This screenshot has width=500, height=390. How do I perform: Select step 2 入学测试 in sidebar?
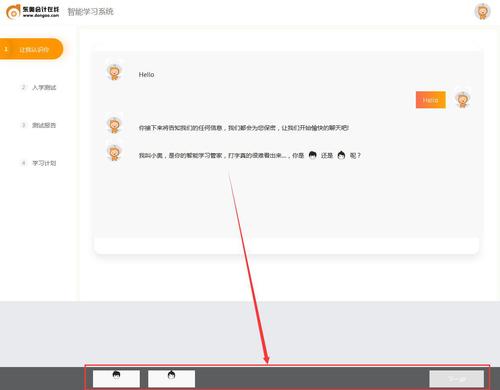(x=39, y=87)
